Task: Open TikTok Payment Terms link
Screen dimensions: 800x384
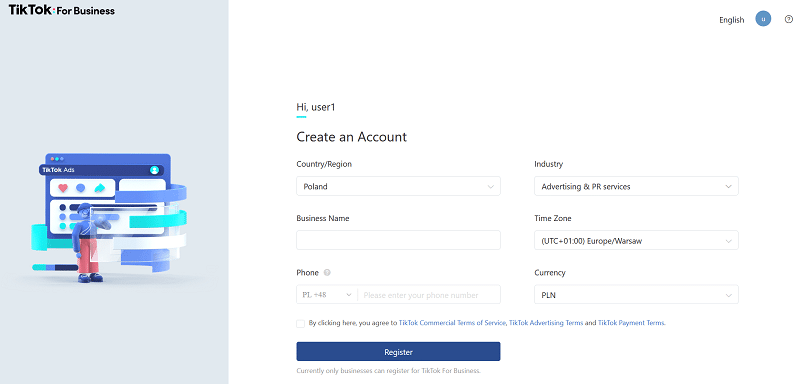Action: (x=631, y=323)
